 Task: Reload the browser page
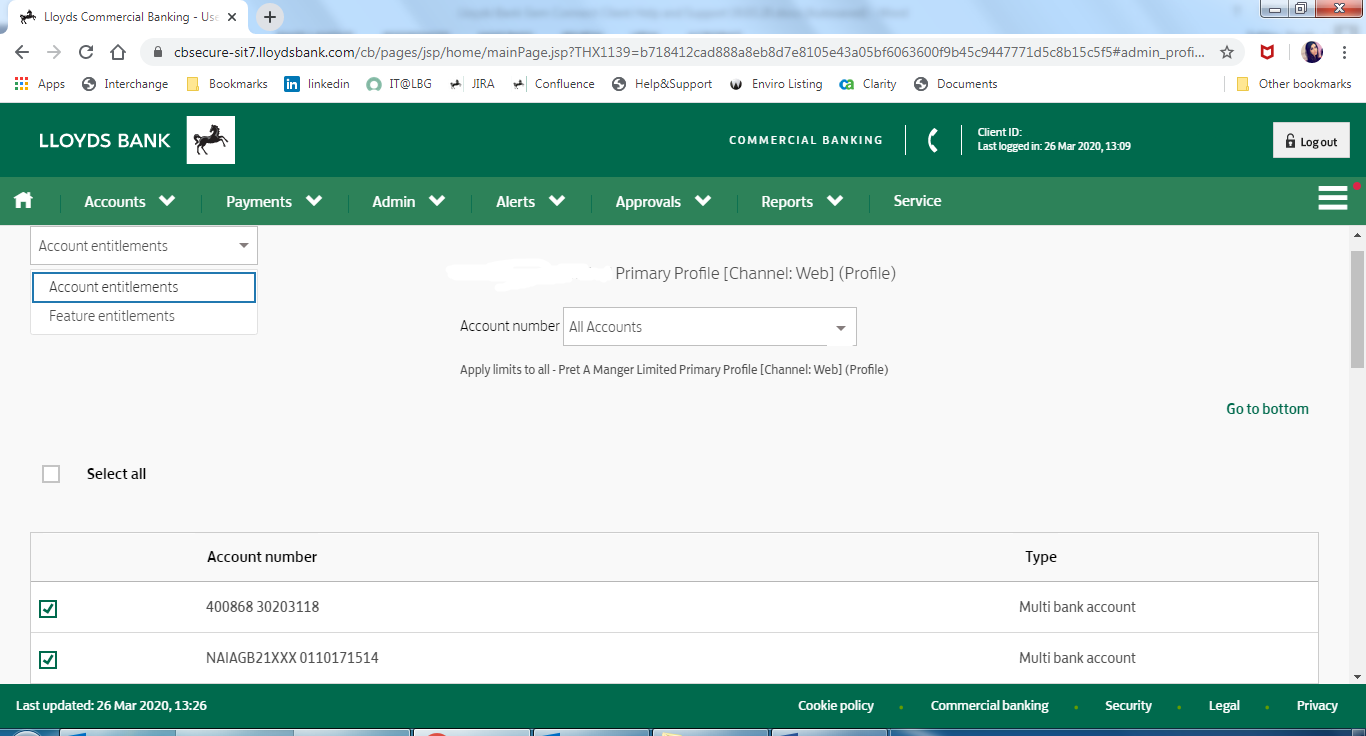pyautogui.click(x=86, y=52)
